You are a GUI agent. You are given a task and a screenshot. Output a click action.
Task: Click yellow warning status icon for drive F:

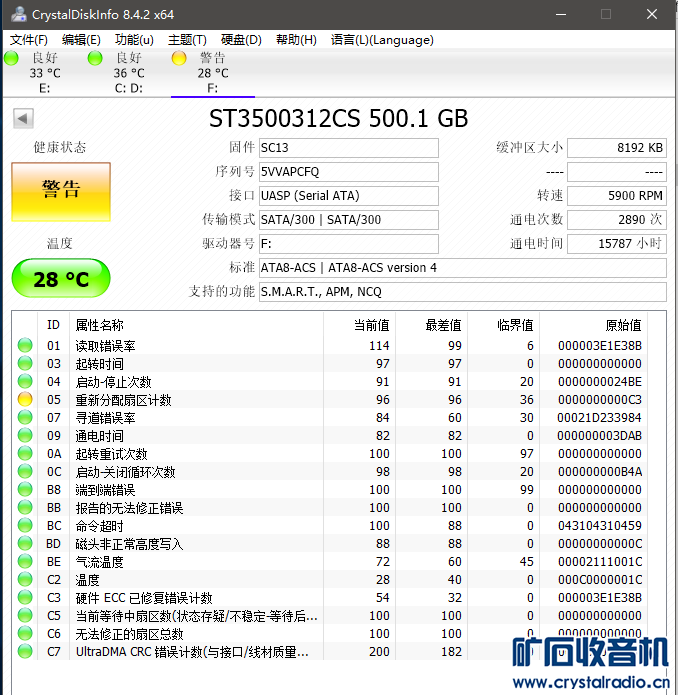click(179, 58)
